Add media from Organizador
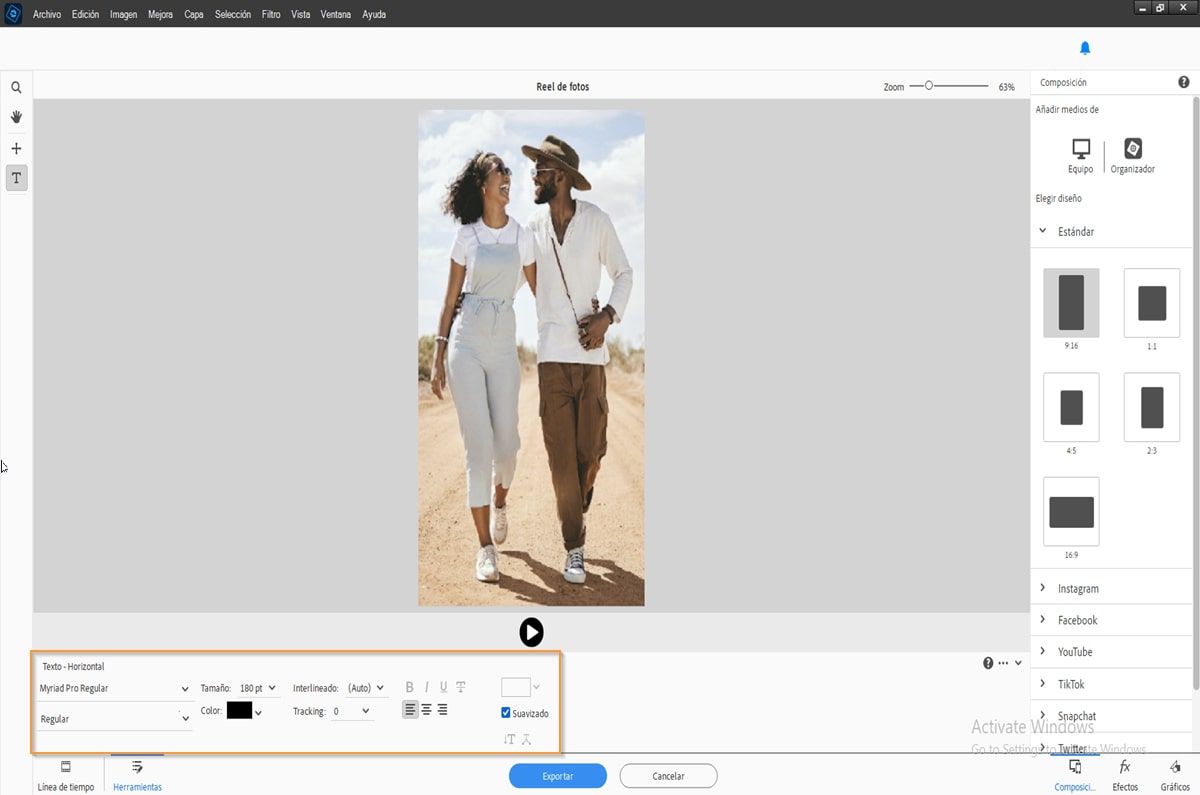Image resolution: width=1200 pixels, height=795 pixels. click(x=1133, y=156)
